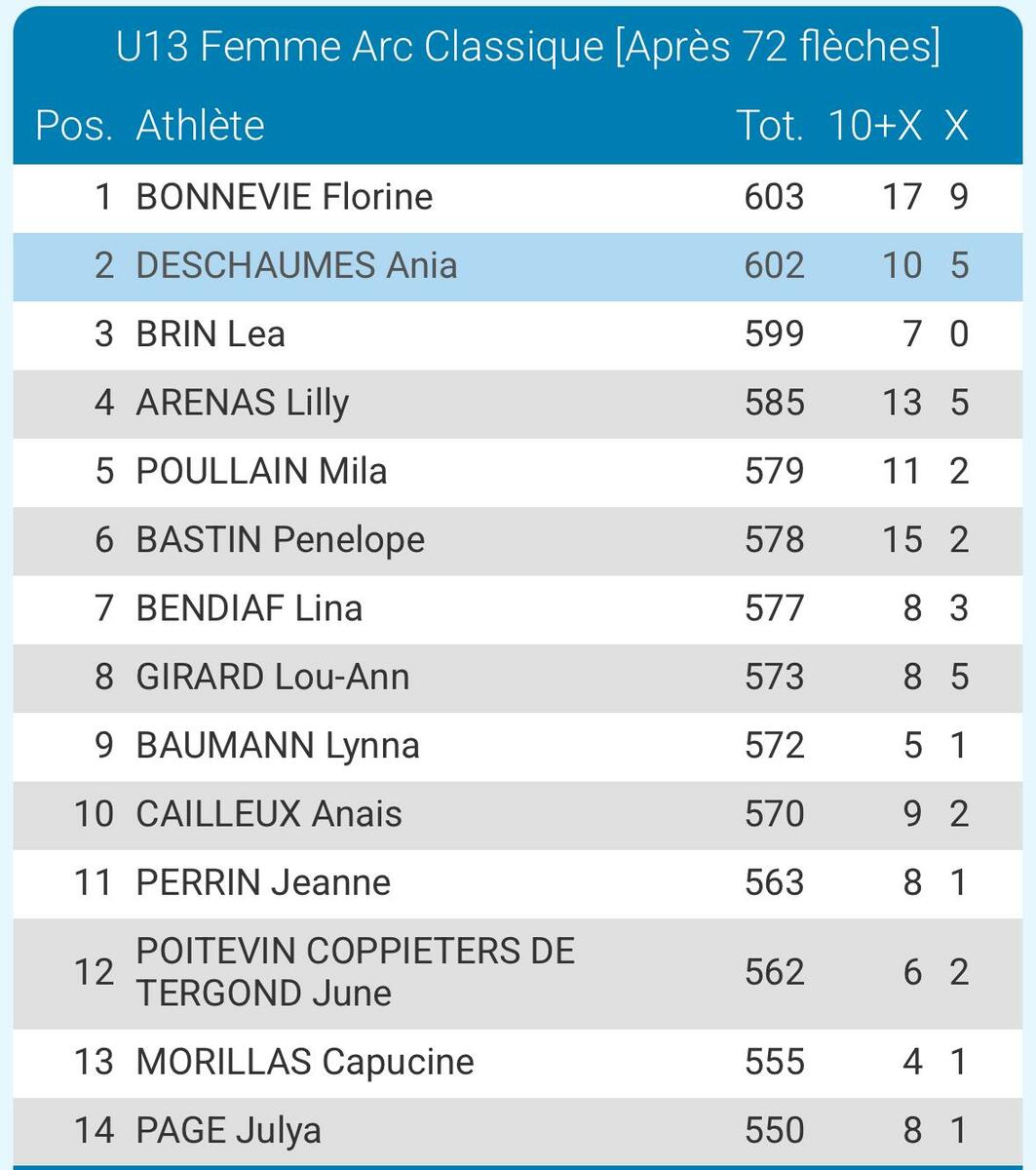Screen dimensions: 1036x1170
Task: Open BENDIAF Lina's scorecard
Action: coord(249,608)
